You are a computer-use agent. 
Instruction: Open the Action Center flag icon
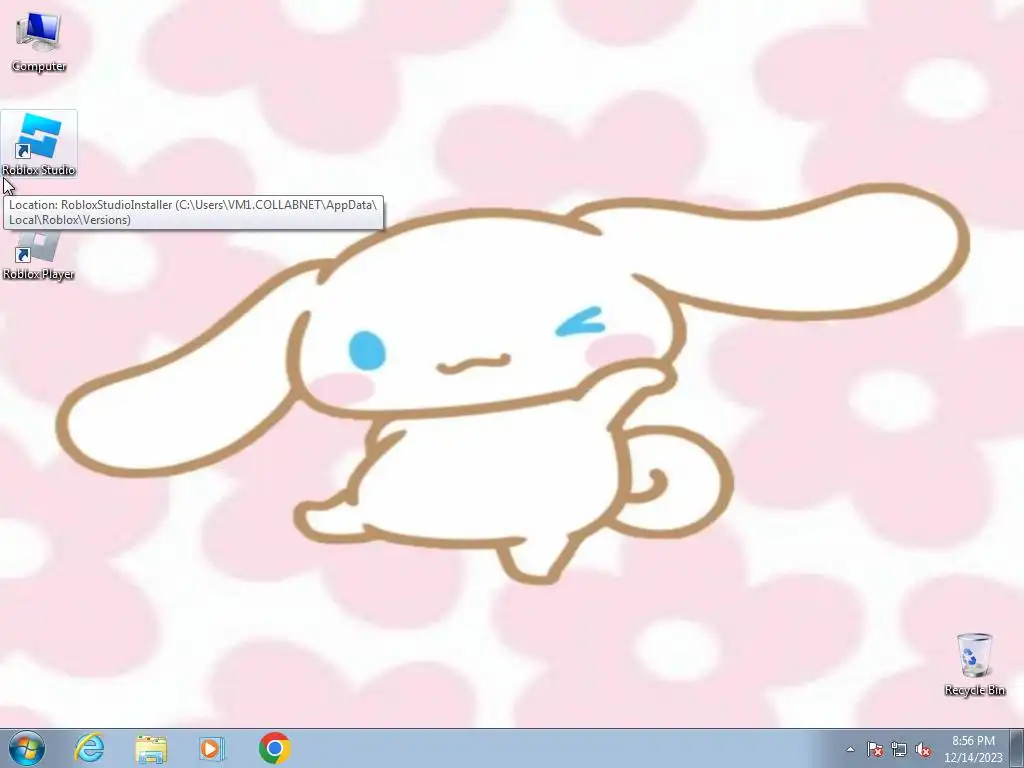[874, 749]
